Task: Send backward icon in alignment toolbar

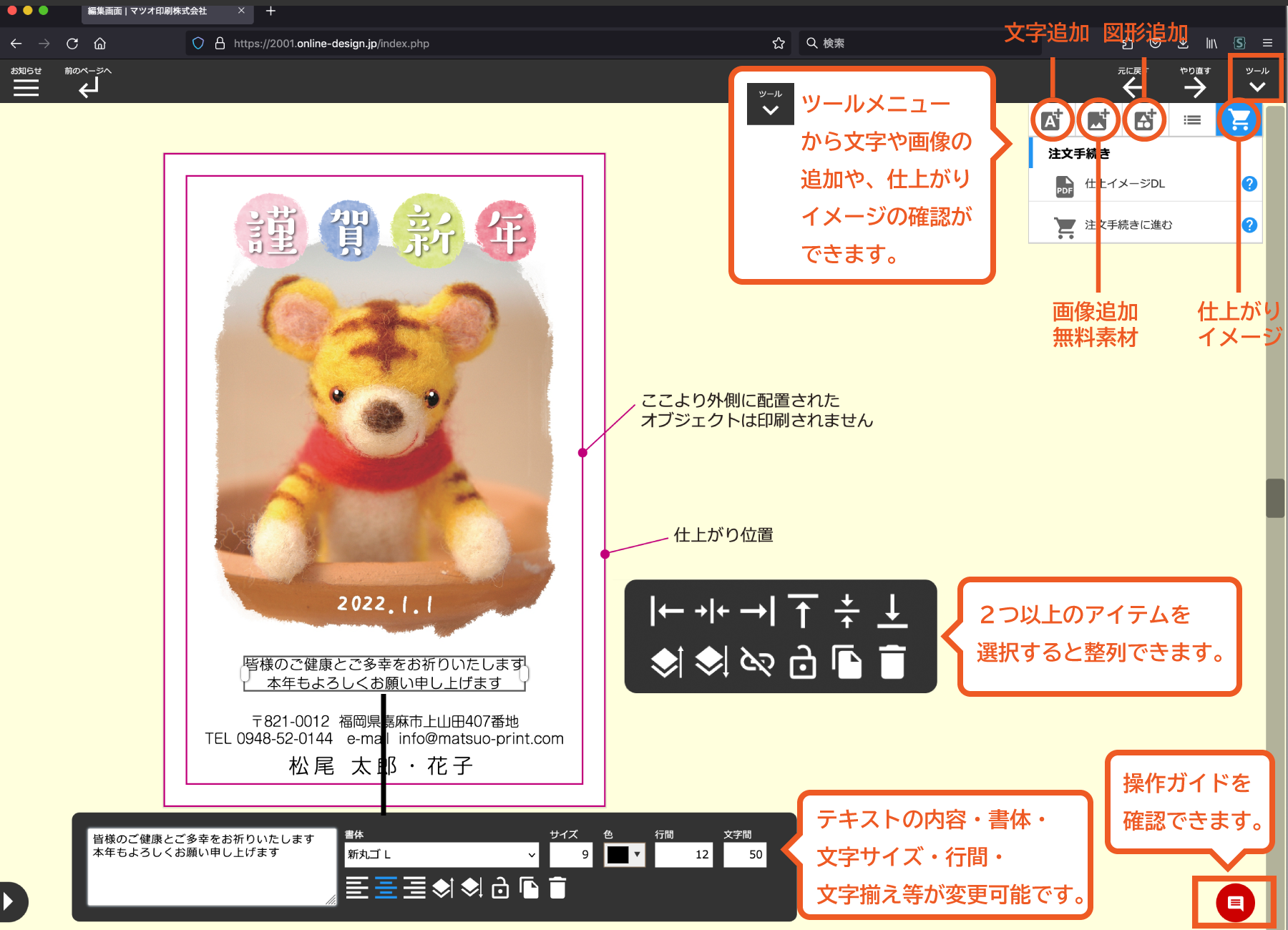Action: click(712, 662)
